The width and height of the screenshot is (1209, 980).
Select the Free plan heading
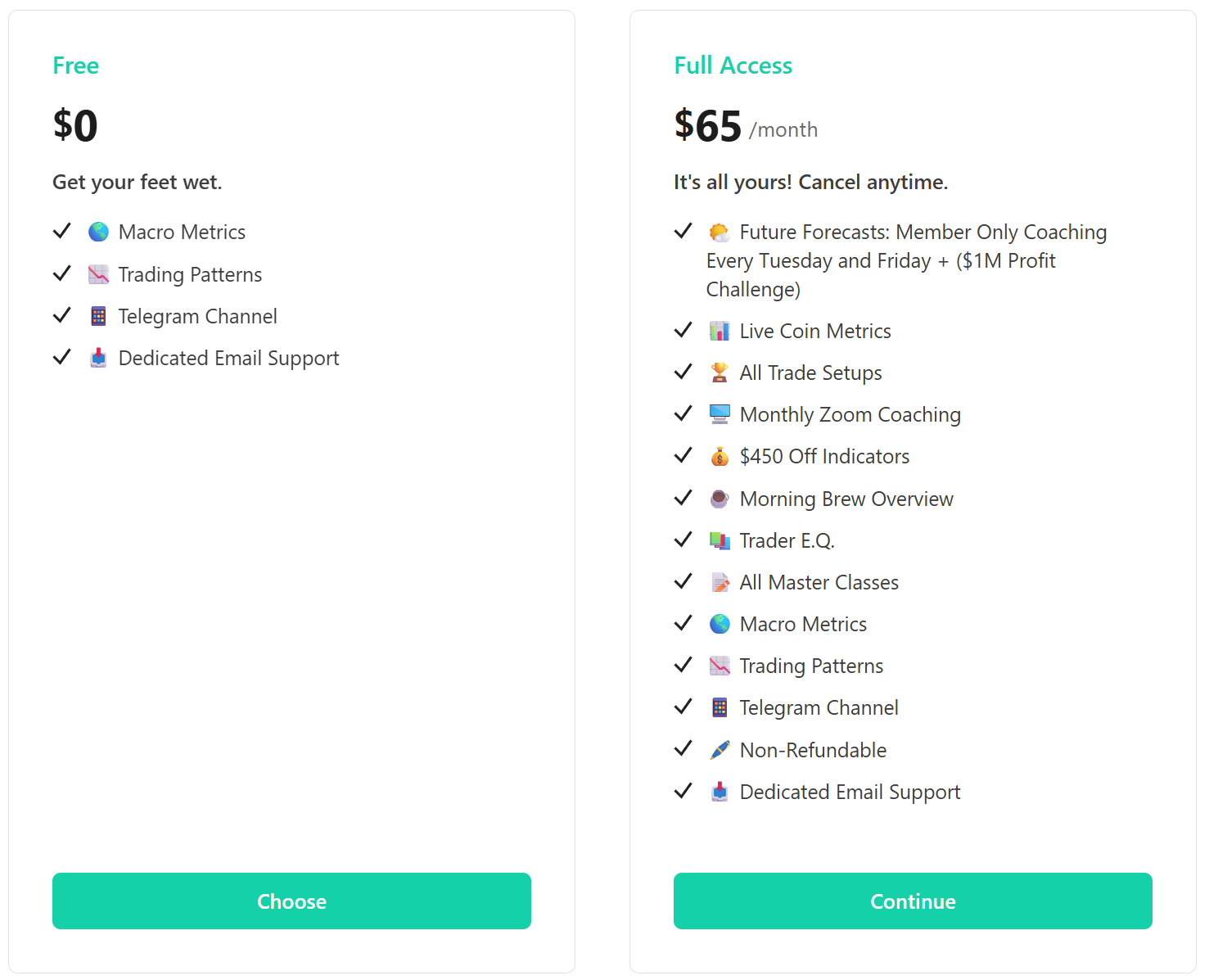[75, 65]
